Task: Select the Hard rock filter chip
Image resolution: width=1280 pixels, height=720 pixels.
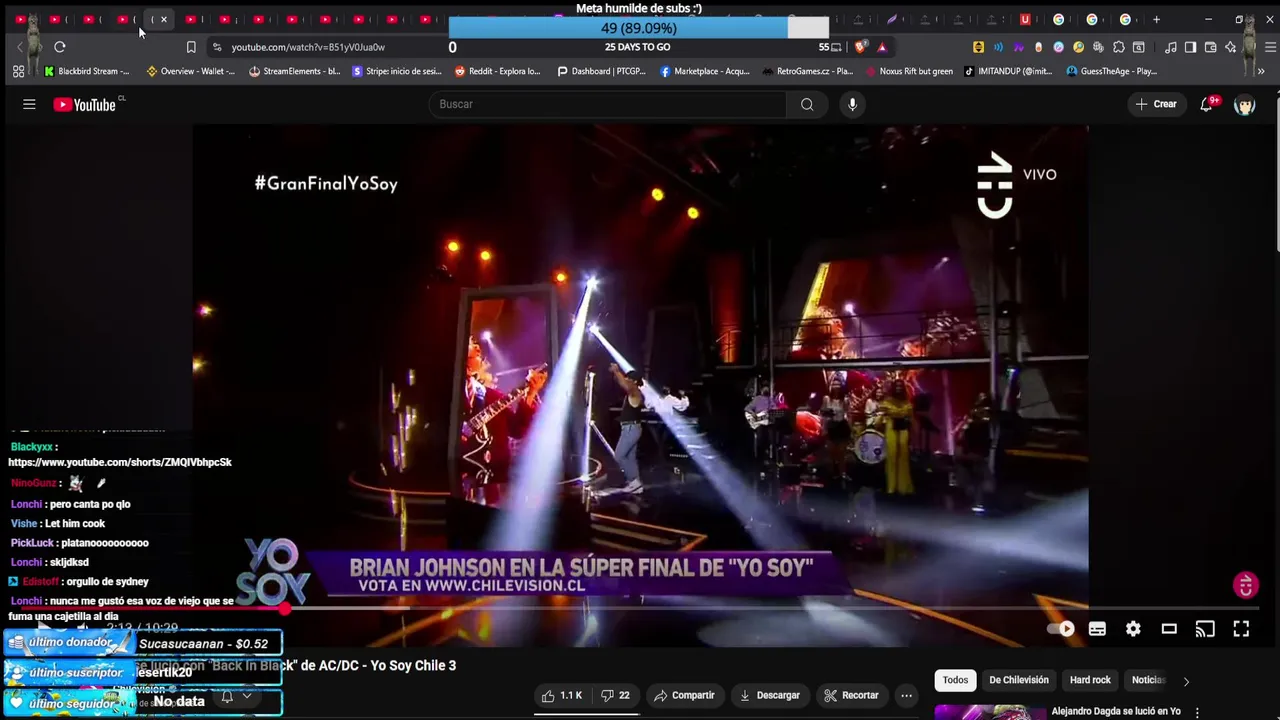Action: [x=1090, y=680]
